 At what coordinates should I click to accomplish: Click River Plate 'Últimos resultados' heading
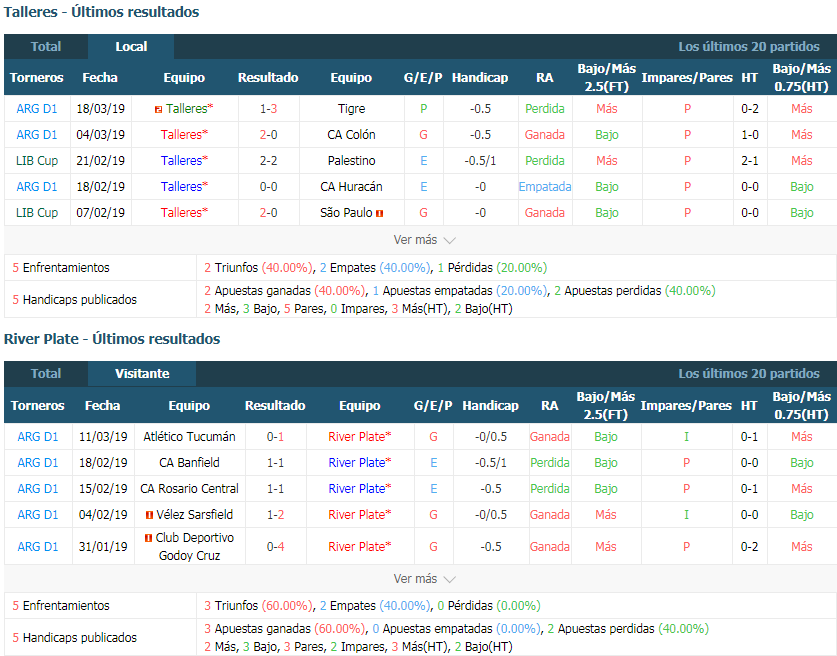[x=112, y=339]
